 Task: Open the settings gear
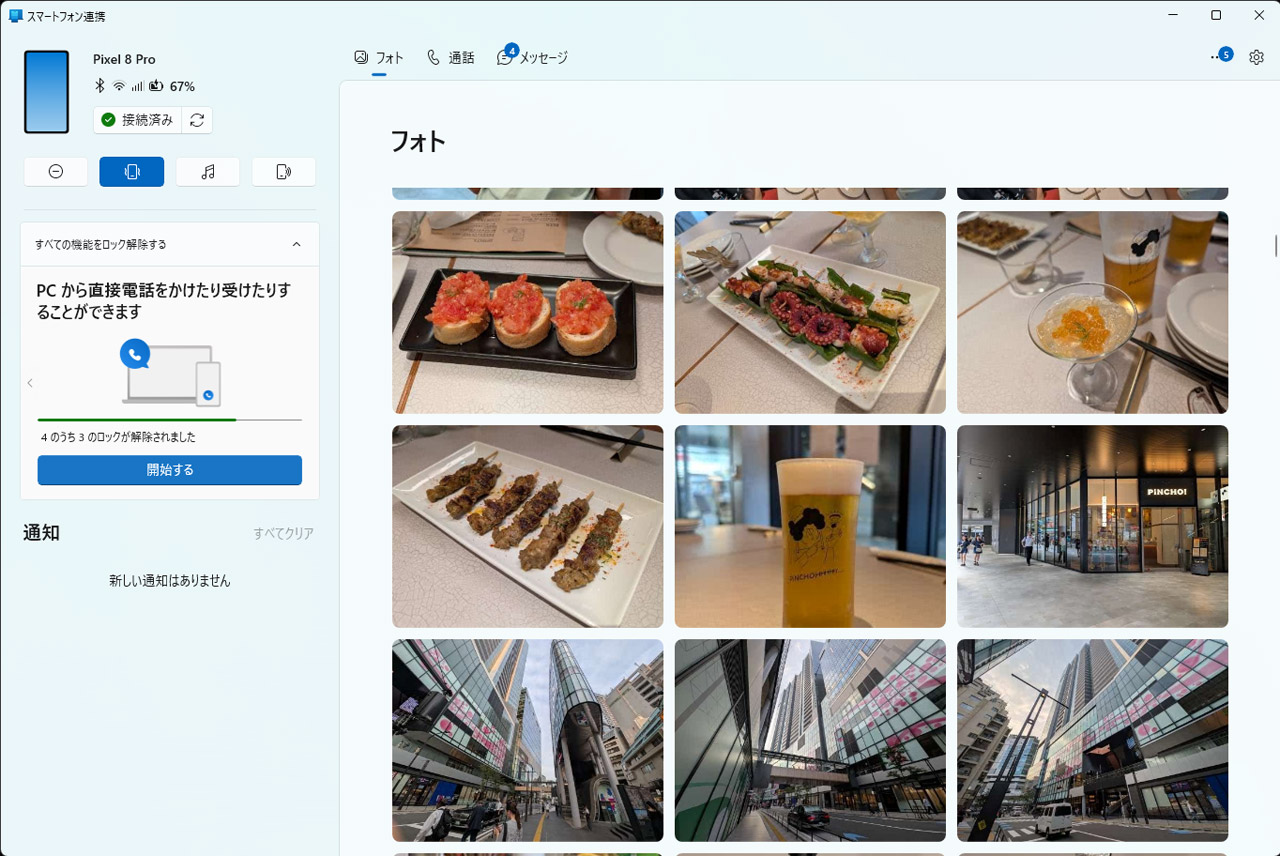[x=1256, y=57]
